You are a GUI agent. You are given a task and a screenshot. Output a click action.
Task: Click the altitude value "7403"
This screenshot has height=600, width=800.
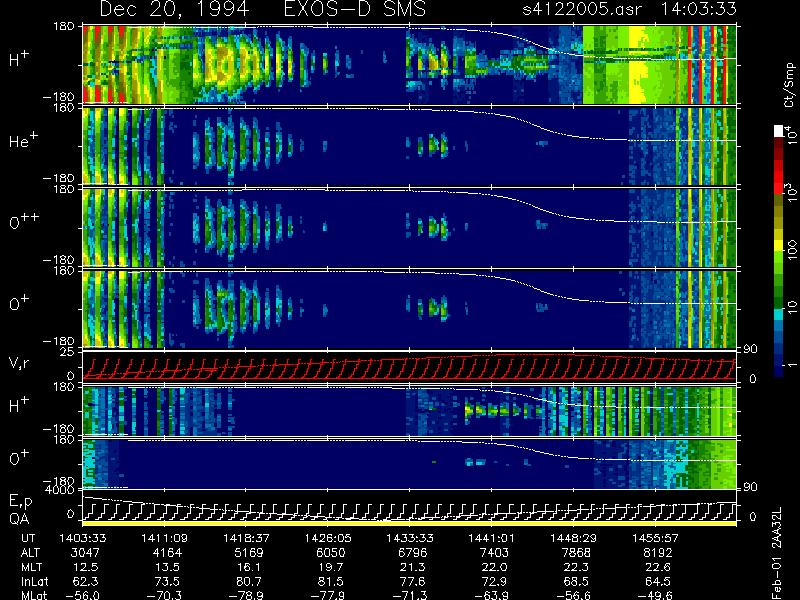point(494,553)
